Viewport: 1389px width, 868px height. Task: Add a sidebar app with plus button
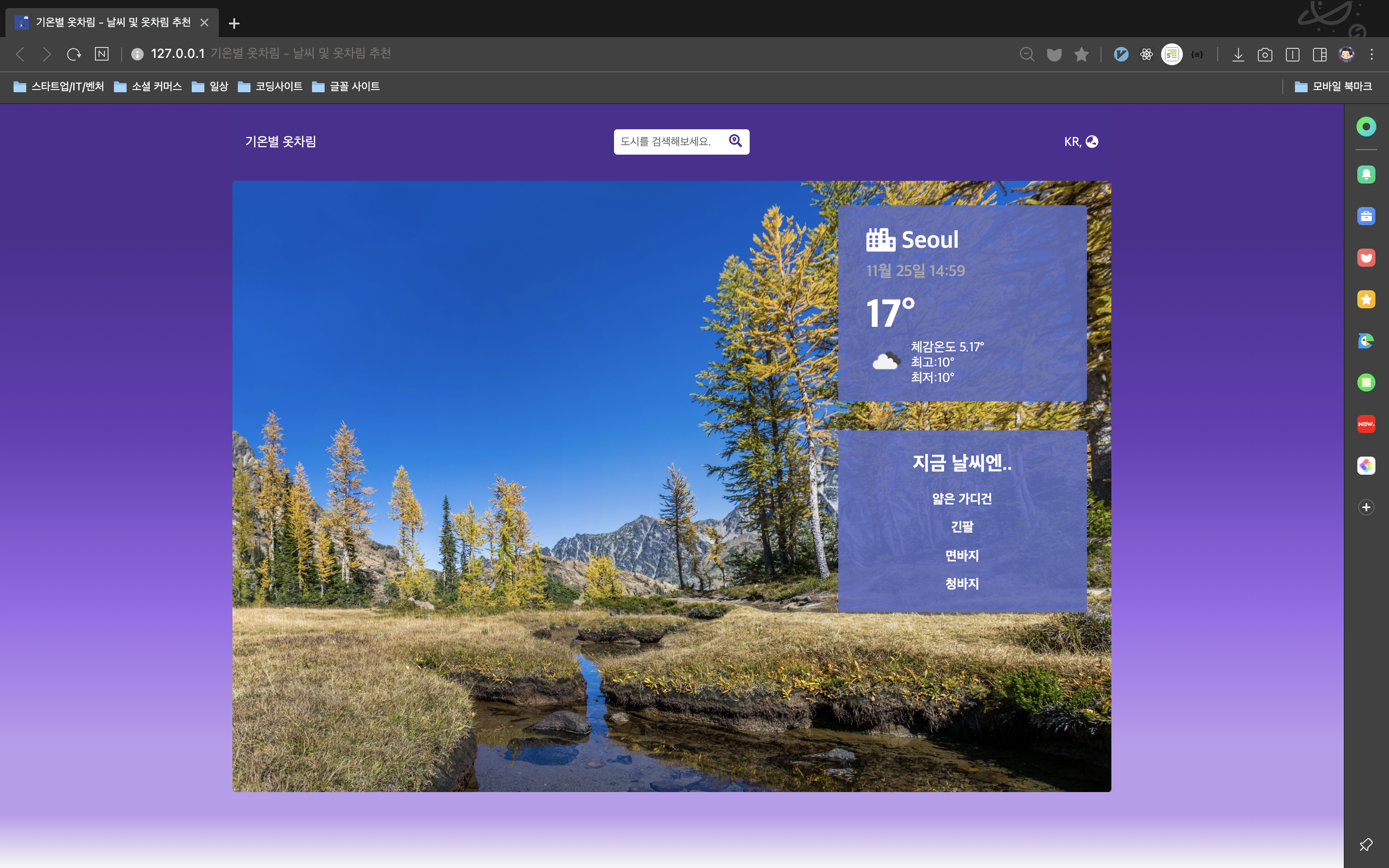(x=1366, y=507)
